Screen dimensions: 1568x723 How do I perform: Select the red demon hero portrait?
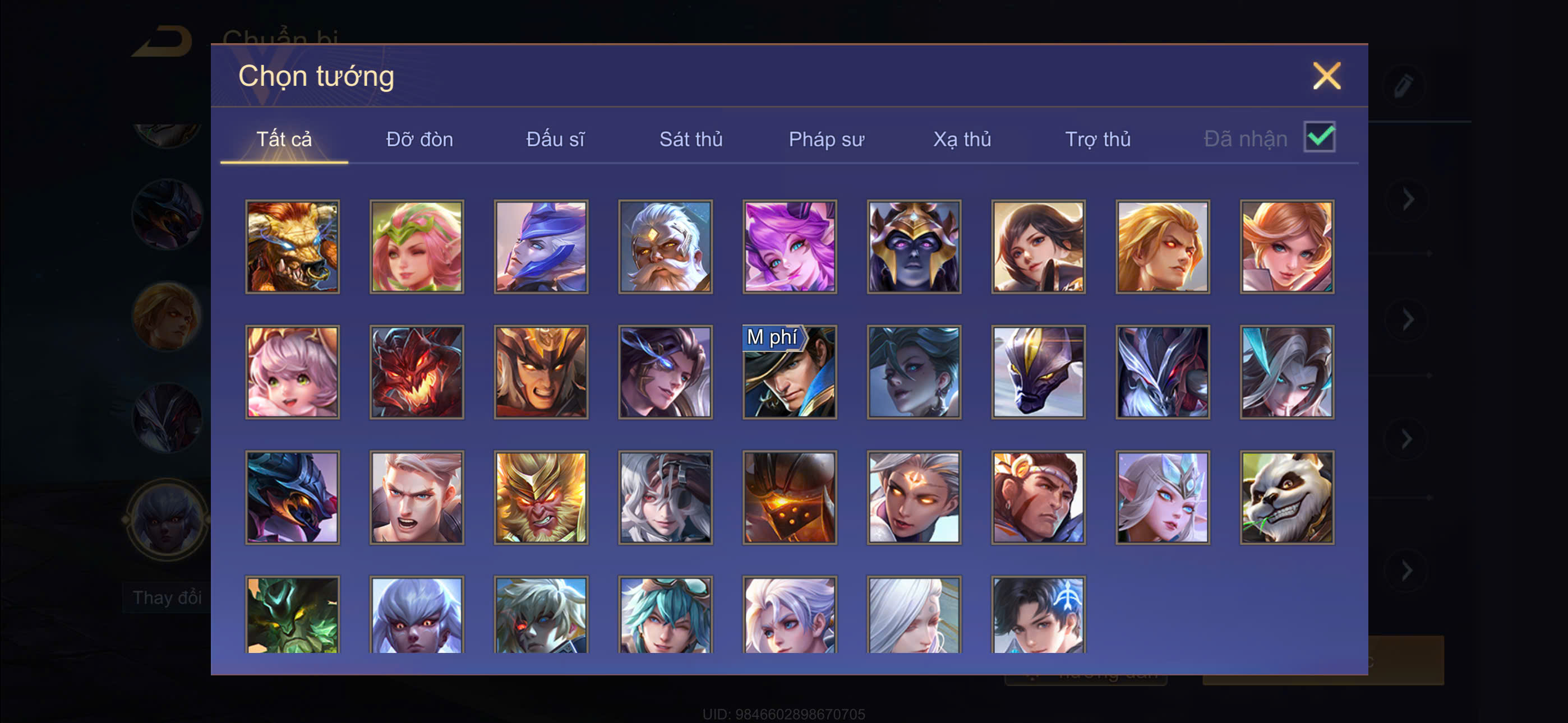click(x=416, y=372)
